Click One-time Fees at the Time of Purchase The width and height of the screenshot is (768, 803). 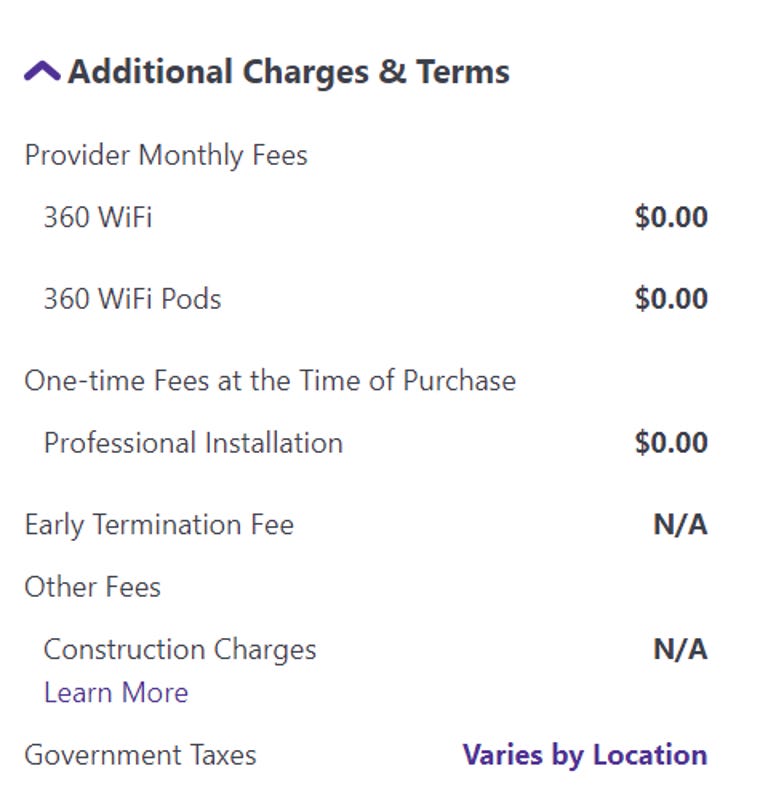coord(270,381)
